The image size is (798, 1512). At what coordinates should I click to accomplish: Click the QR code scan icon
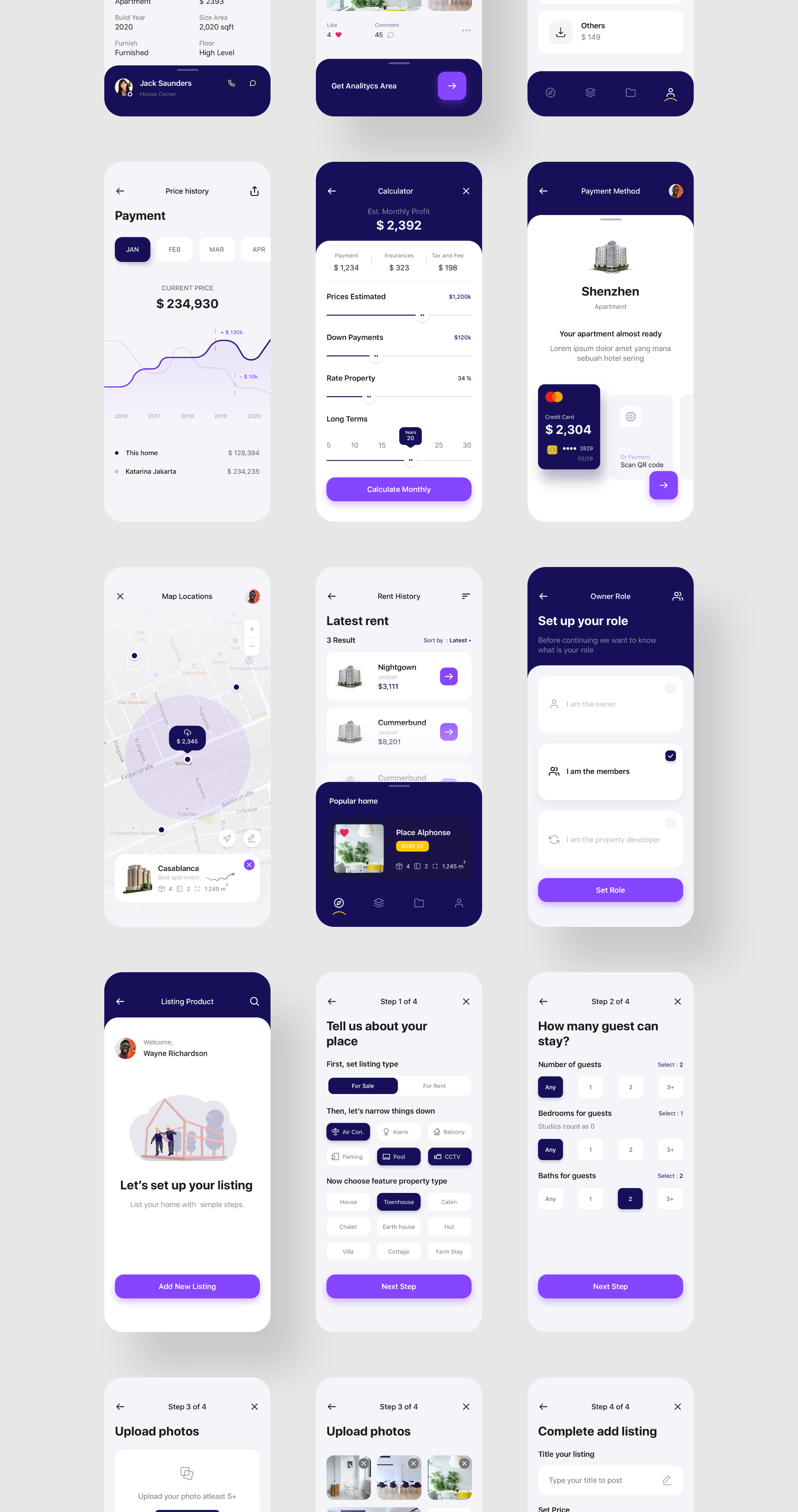tap(630, 416)
